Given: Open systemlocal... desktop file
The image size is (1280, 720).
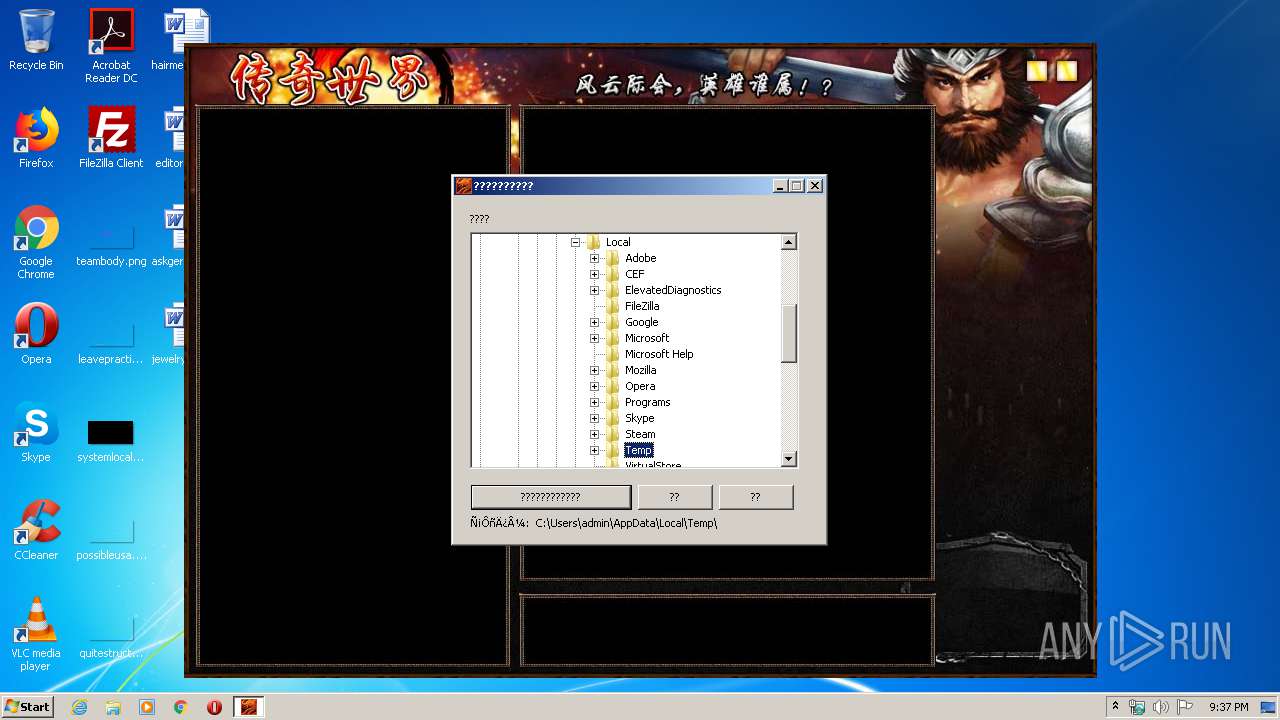Looking at the screenshot, I should click(111, 438).
